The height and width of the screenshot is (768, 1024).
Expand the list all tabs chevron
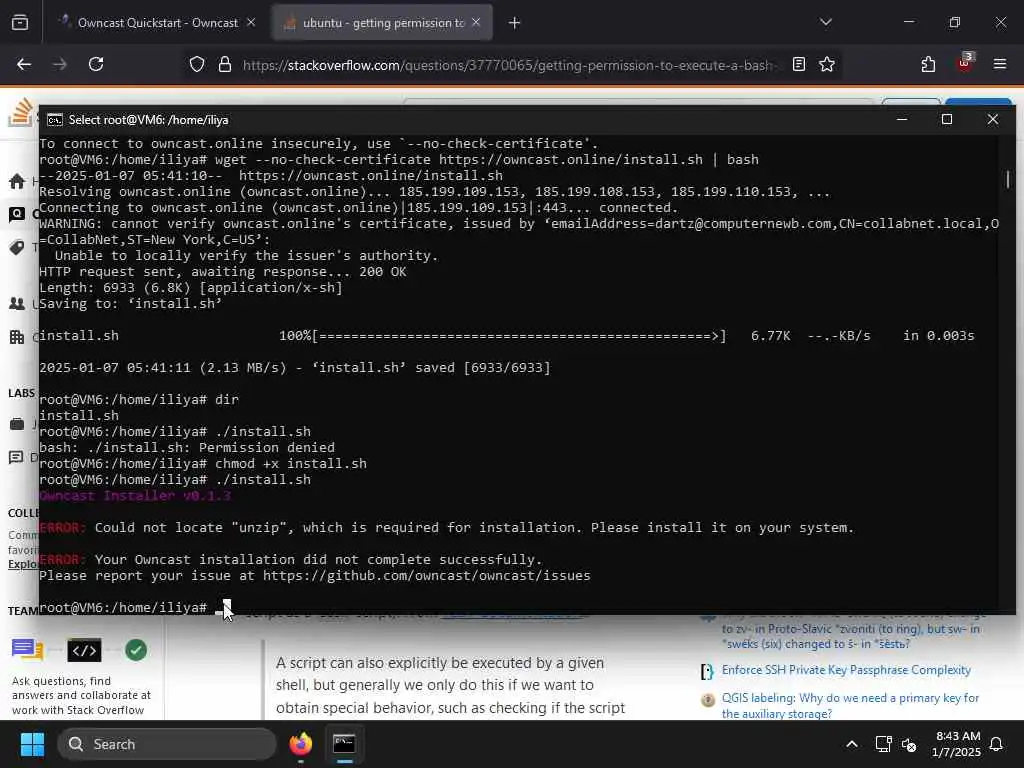[x=825, y=22]
